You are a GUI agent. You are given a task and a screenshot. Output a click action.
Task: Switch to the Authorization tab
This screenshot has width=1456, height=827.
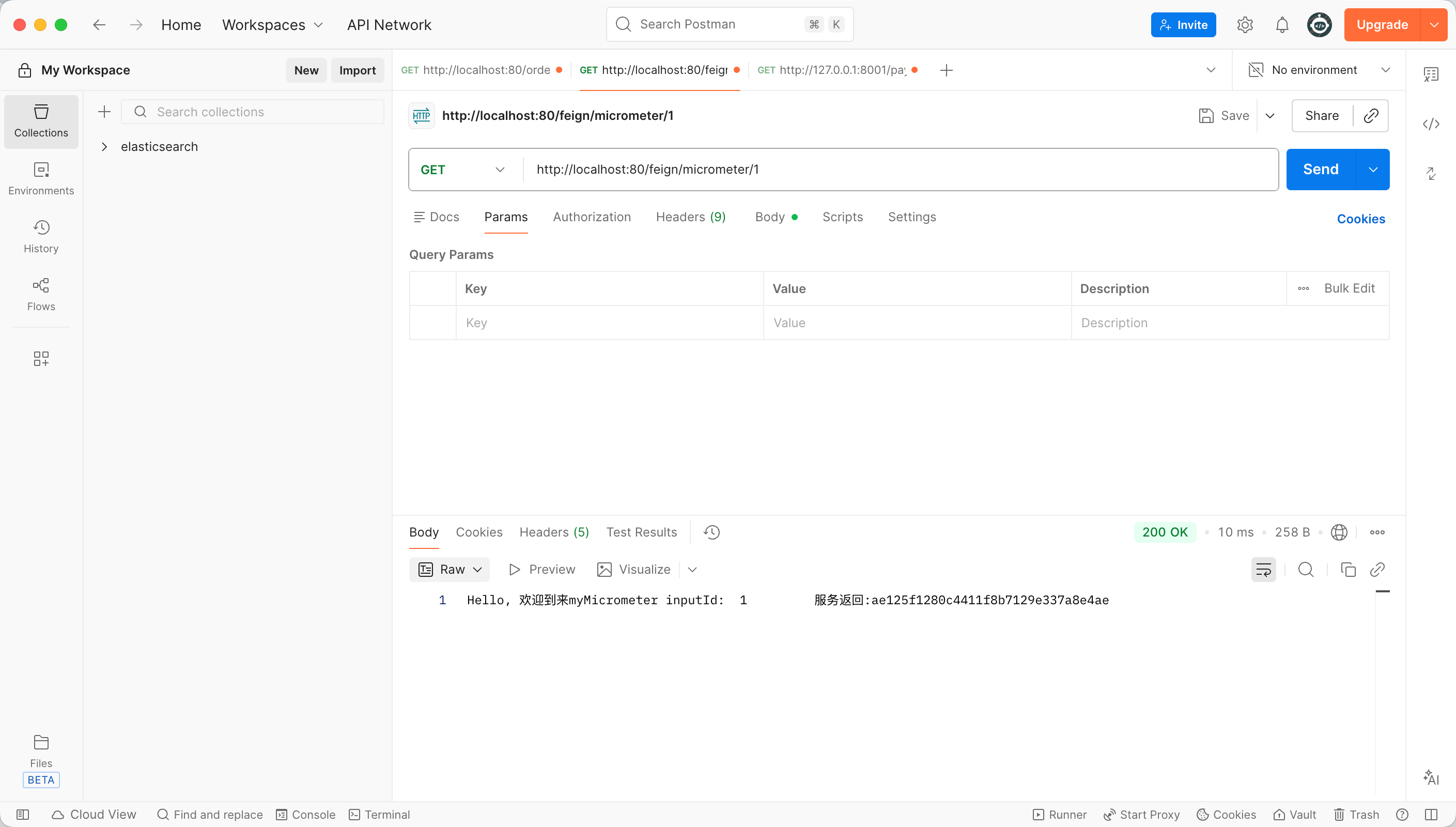point(592,217)
